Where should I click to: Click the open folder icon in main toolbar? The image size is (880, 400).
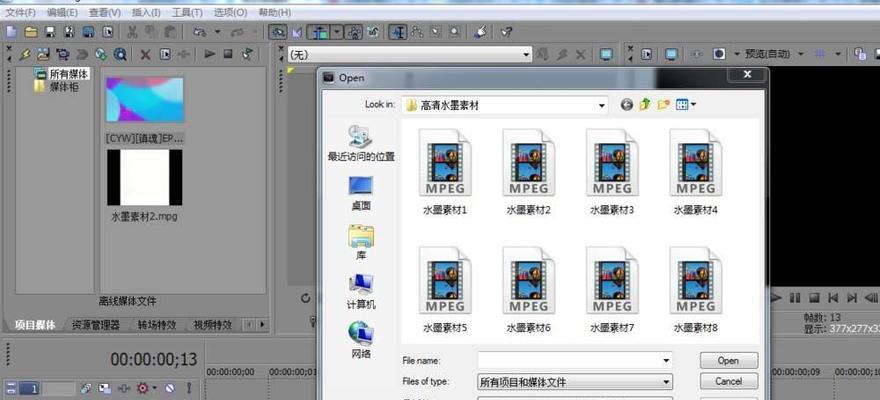[31, 33]
